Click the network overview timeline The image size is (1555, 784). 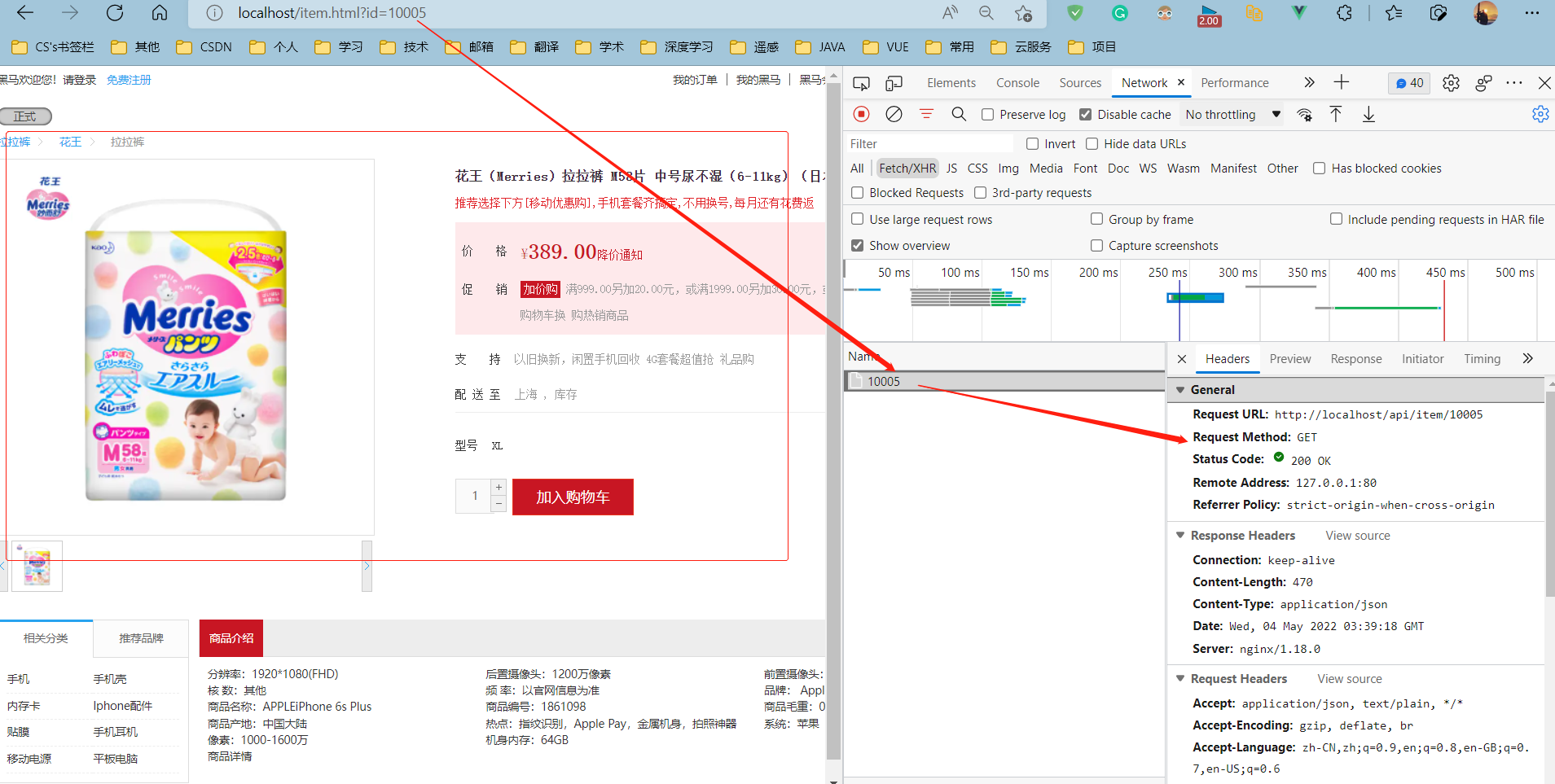click(1198, 300)
